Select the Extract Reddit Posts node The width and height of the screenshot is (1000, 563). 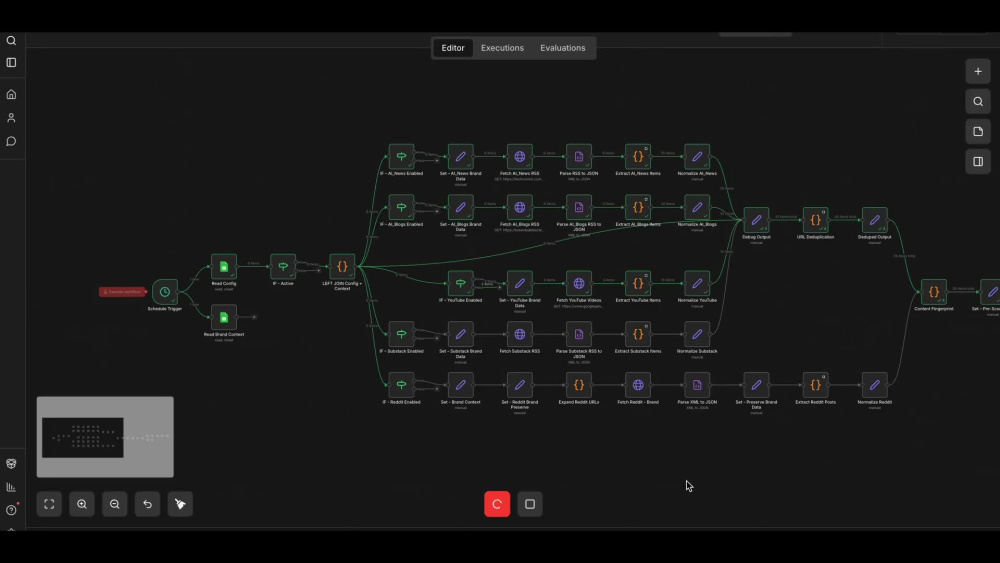[x=815, y=385]
